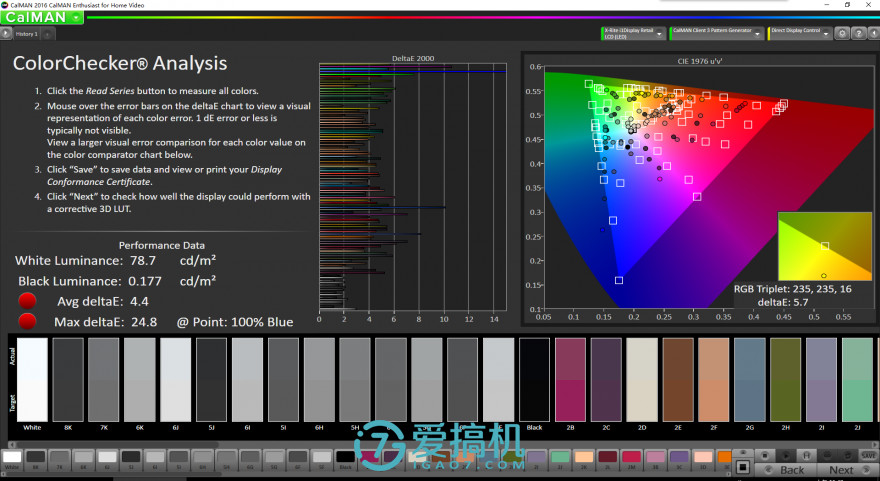Select the 8K gray patch in bottom strip
The image size is (880, 481).
(35, 459)
